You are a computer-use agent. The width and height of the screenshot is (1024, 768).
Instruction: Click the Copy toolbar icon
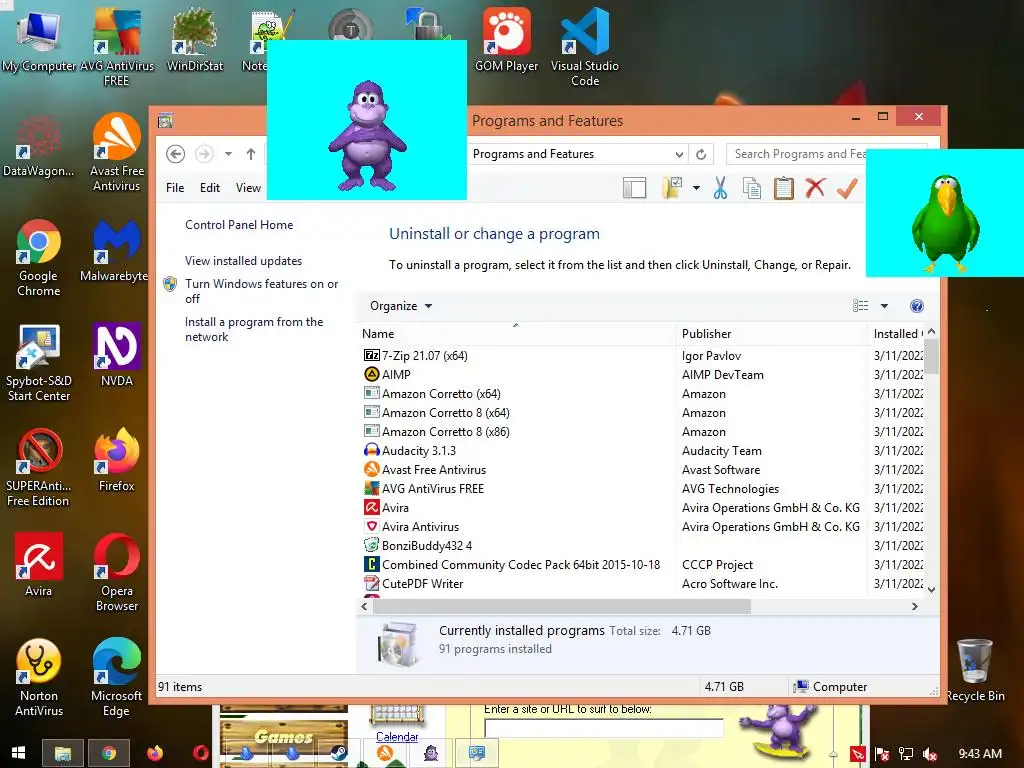(x=752, y=188)
